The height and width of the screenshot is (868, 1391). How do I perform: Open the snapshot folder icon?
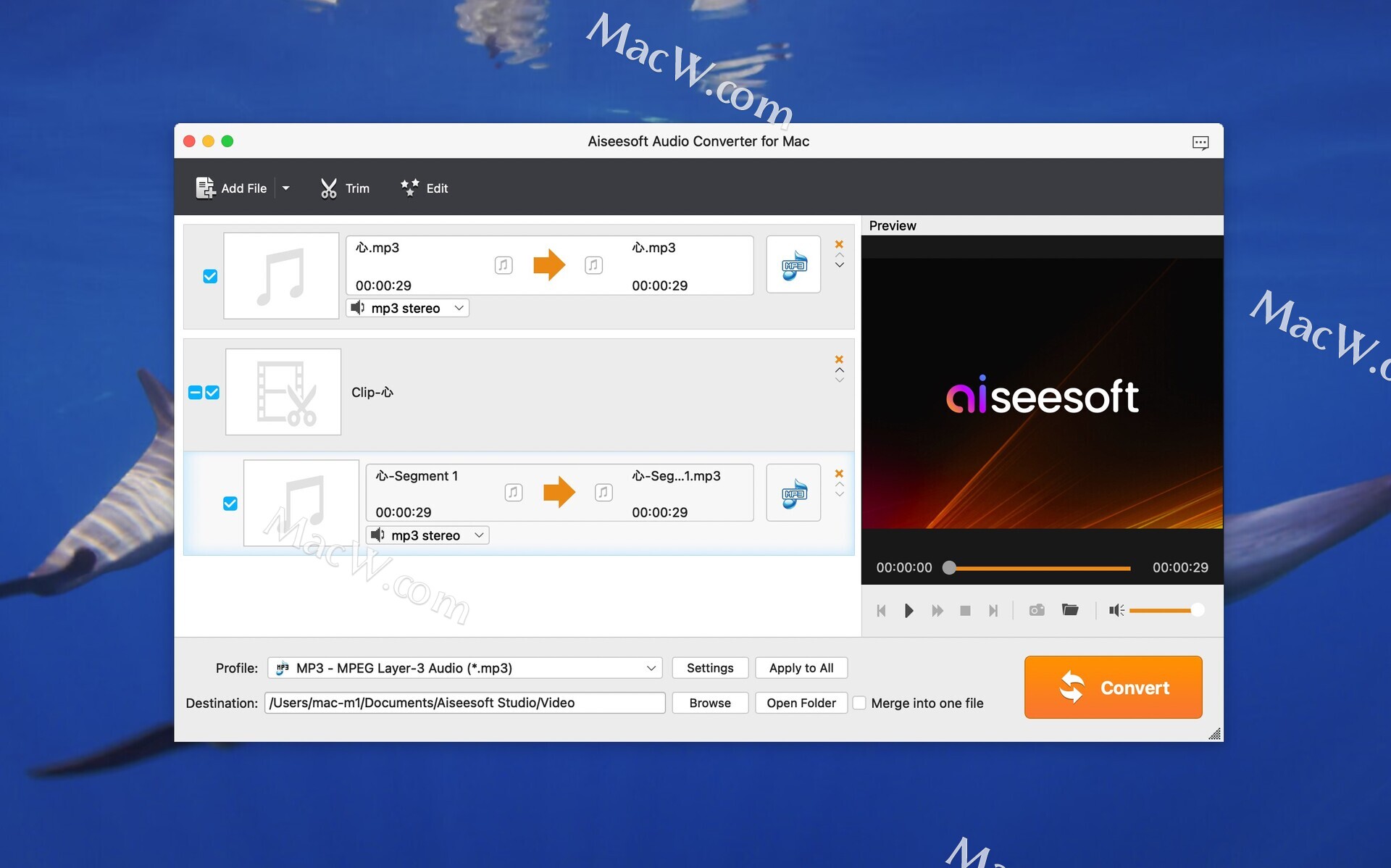(1070, 610)
